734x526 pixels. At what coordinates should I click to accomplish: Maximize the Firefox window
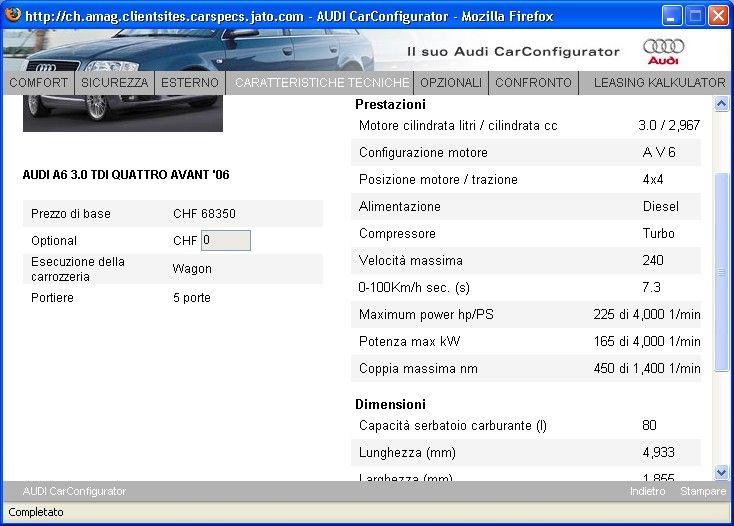pos(695,16)
